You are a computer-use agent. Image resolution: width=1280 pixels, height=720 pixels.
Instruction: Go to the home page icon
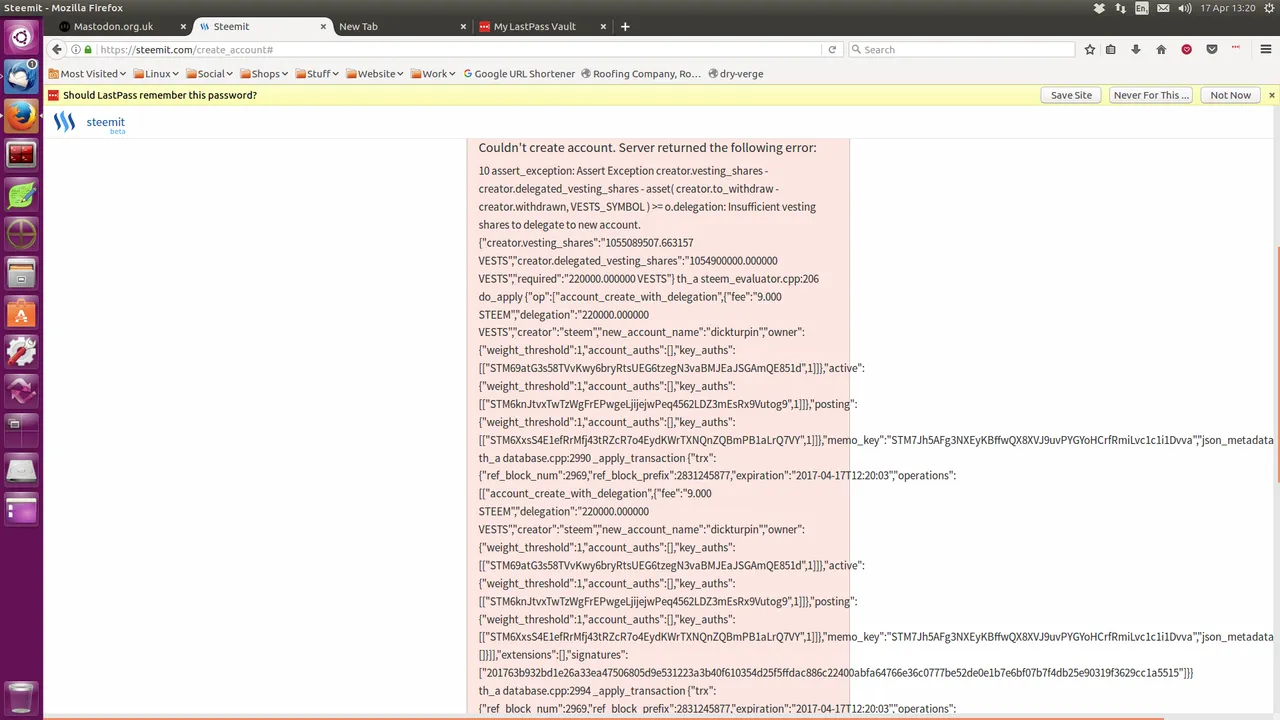click(x=1161, y=49)
